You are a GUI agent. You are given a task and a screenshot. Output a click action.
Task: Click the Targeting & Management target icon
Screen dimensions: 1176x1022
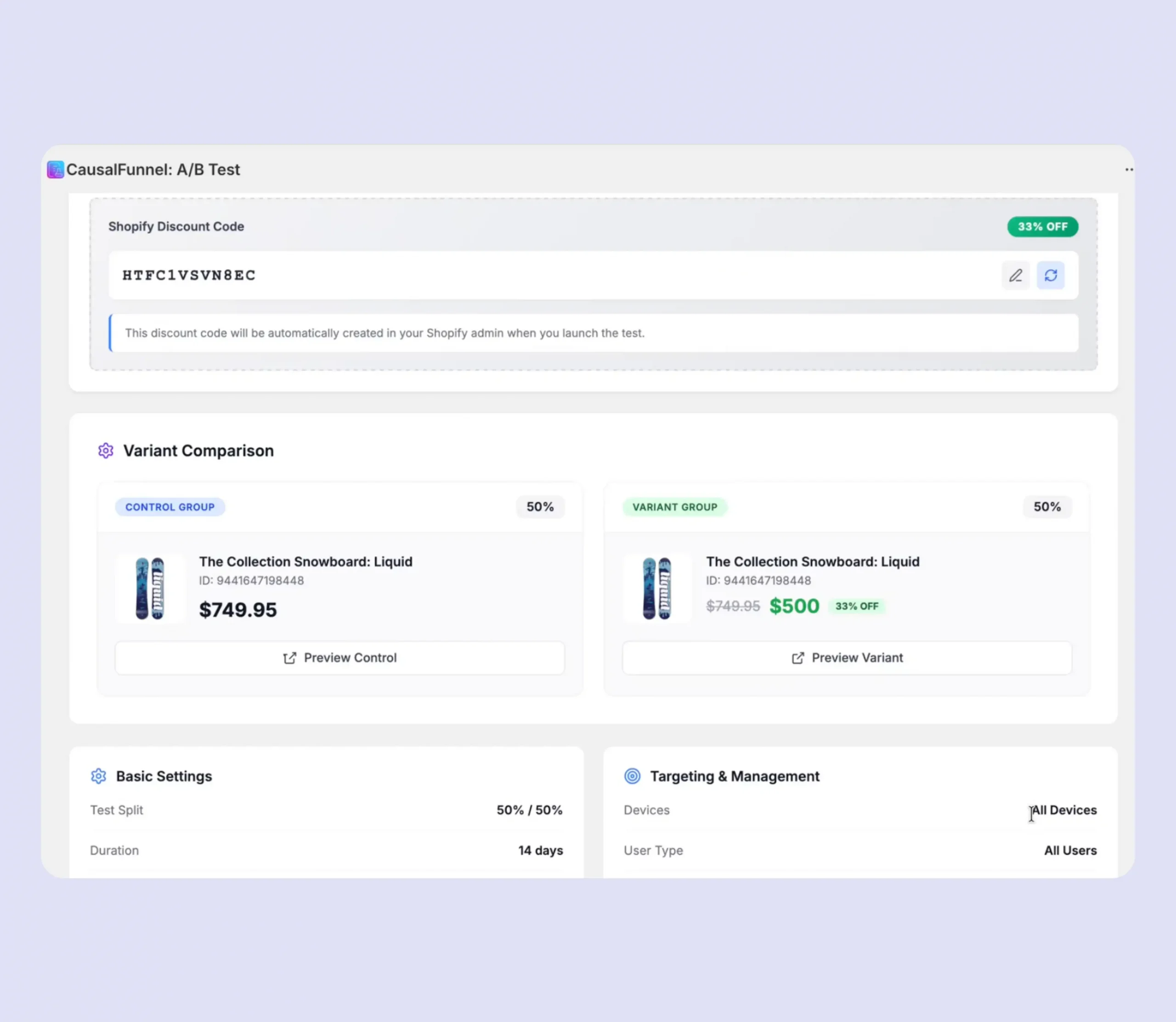[x=632, y=776]
